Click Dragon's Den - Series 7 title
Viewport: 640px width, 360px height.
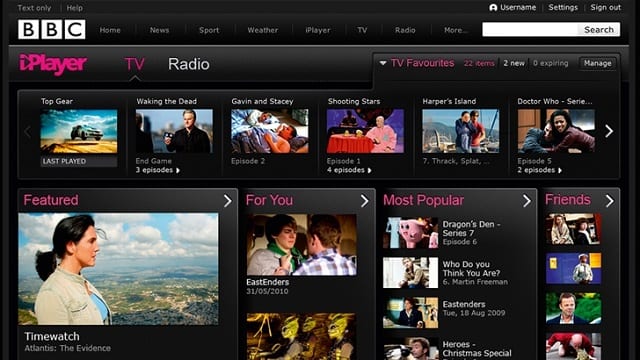471,229
